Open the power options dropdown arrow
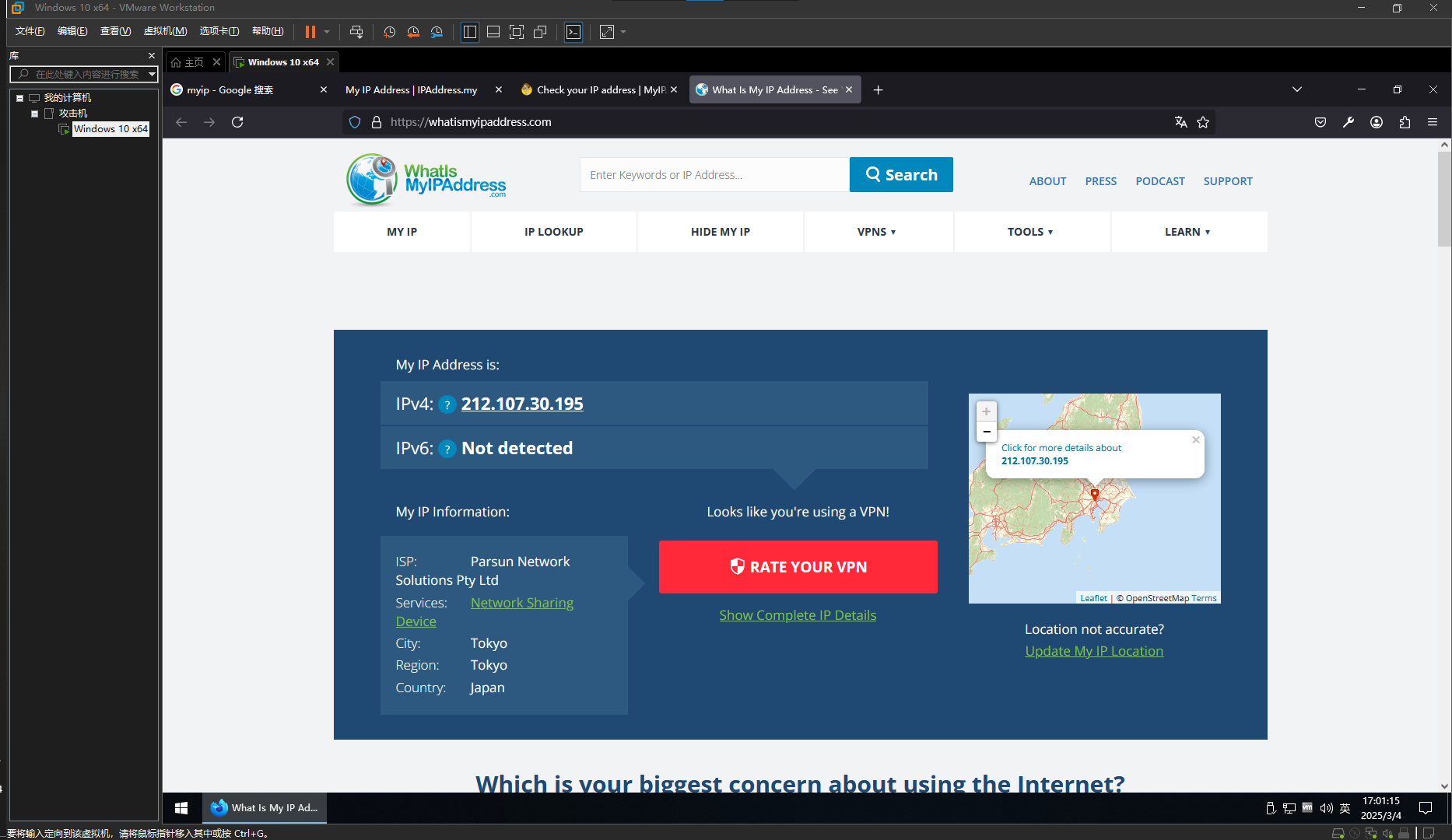 coord(327,32)
